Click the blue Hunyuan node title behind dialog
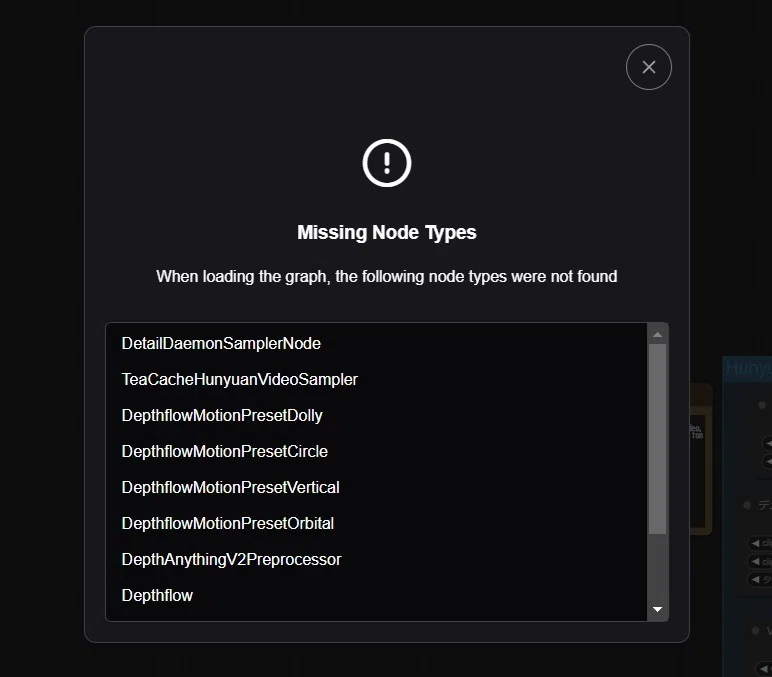The height and width of the screenshot is (677, 772). click(x=747, y=368)
